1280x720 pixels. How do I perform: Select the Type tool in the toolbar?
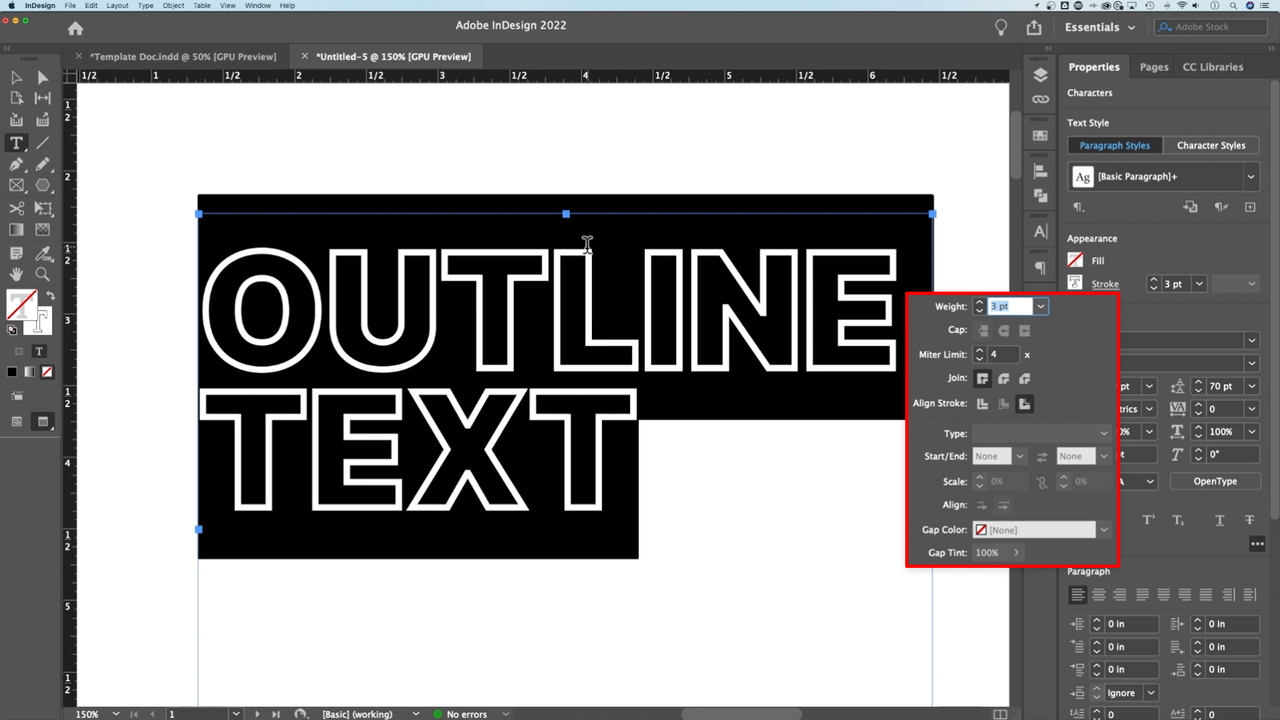16,143
